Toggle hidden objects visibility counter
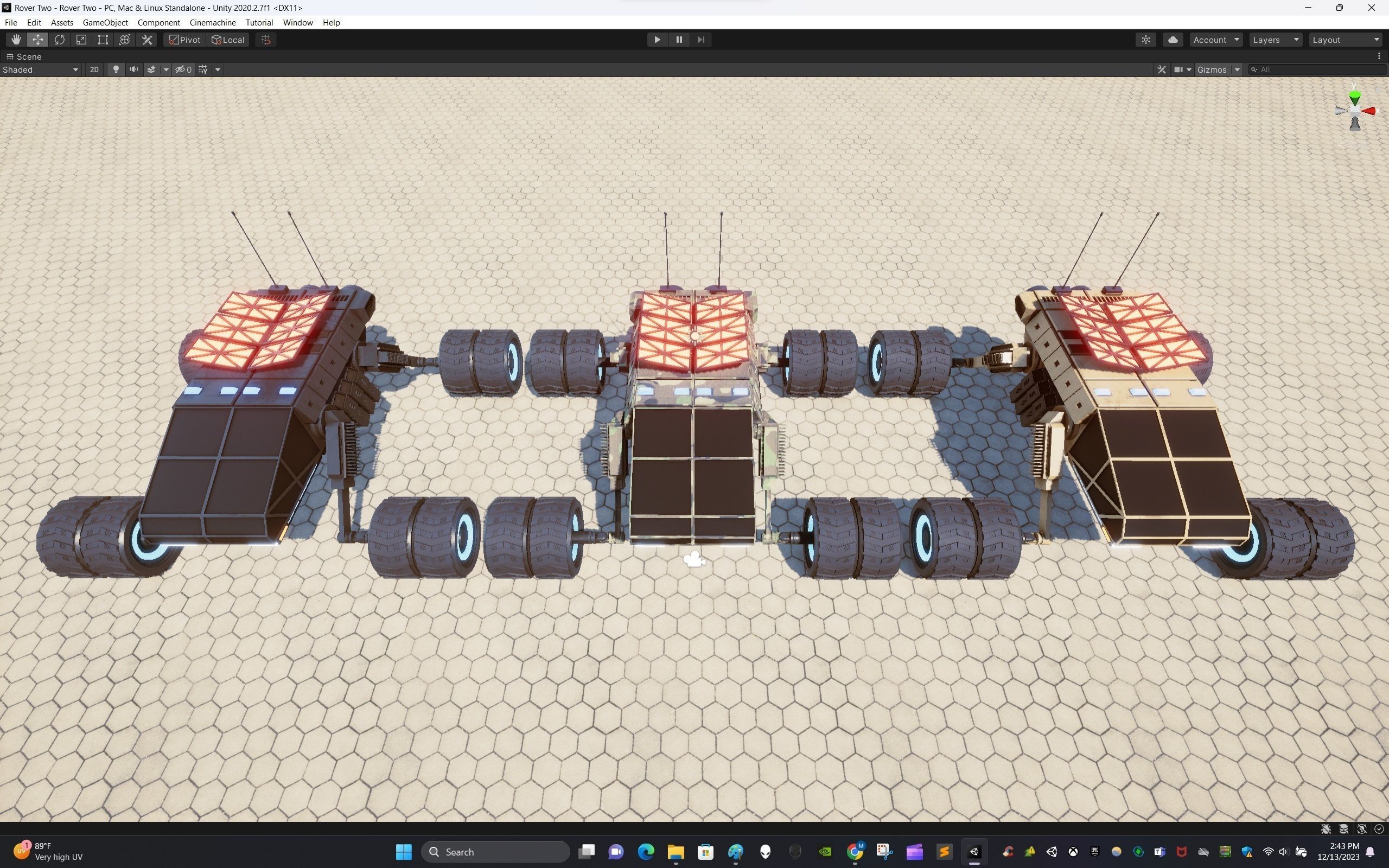 (184, 69)
